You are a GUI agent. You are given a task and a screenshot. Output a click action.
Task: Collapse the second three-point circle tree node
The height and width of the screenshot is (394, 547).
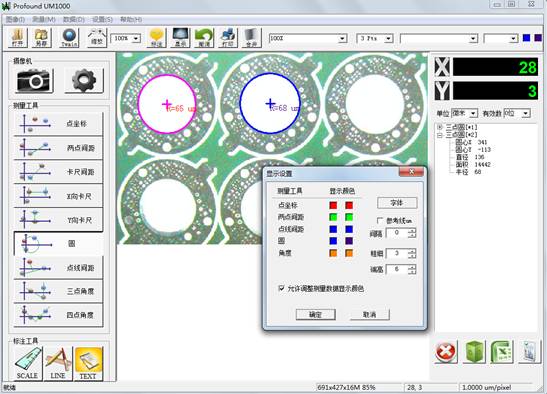tap(440, 135)
